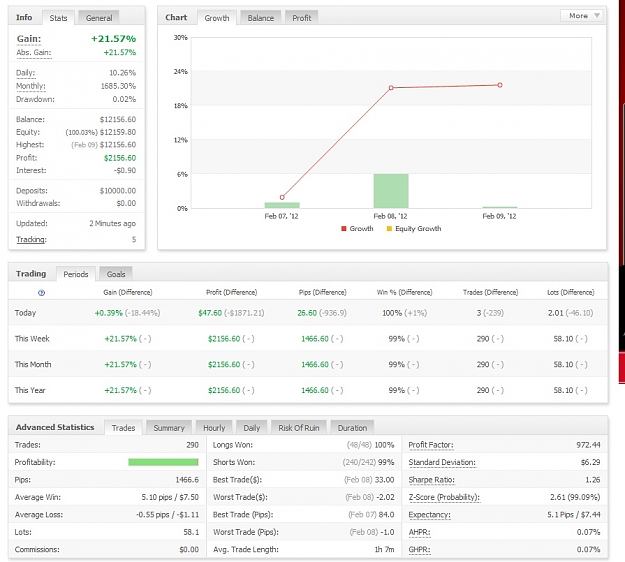625x562 pixels.
Task: Click the Tracking link
Action: pyautogui.click(x=31, y=239)
